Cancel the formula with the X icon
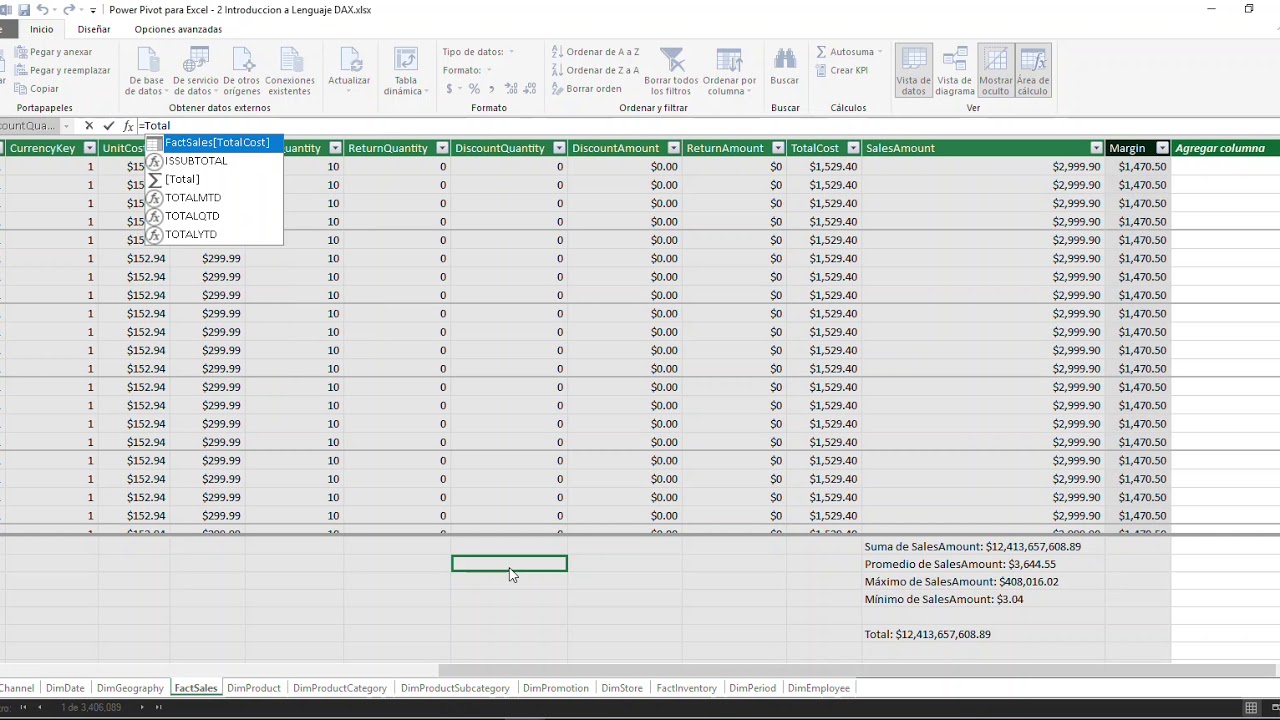 click(x=89, y=126)
